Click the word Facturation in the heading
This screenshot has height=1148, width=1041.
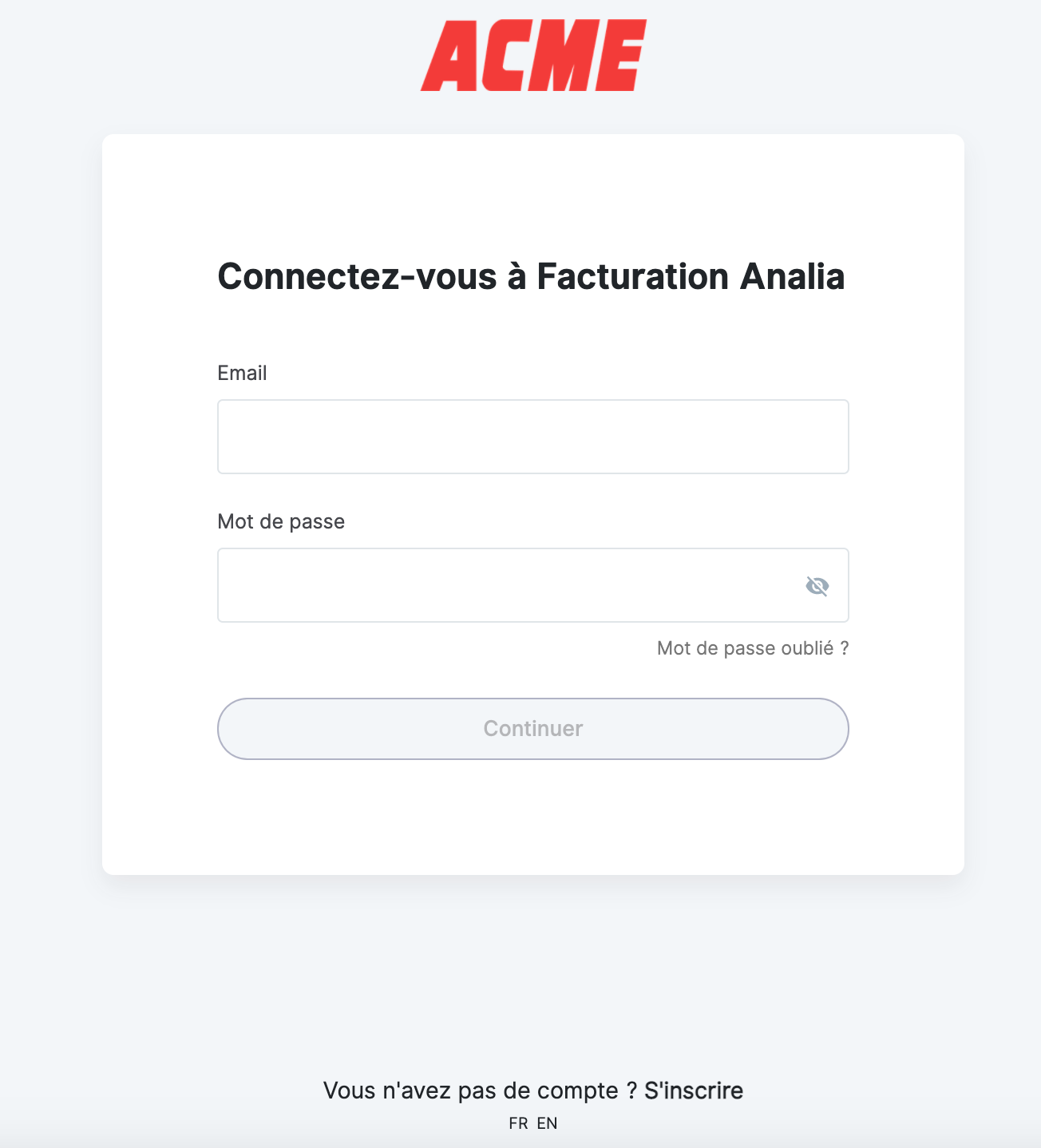click(632, 277)
